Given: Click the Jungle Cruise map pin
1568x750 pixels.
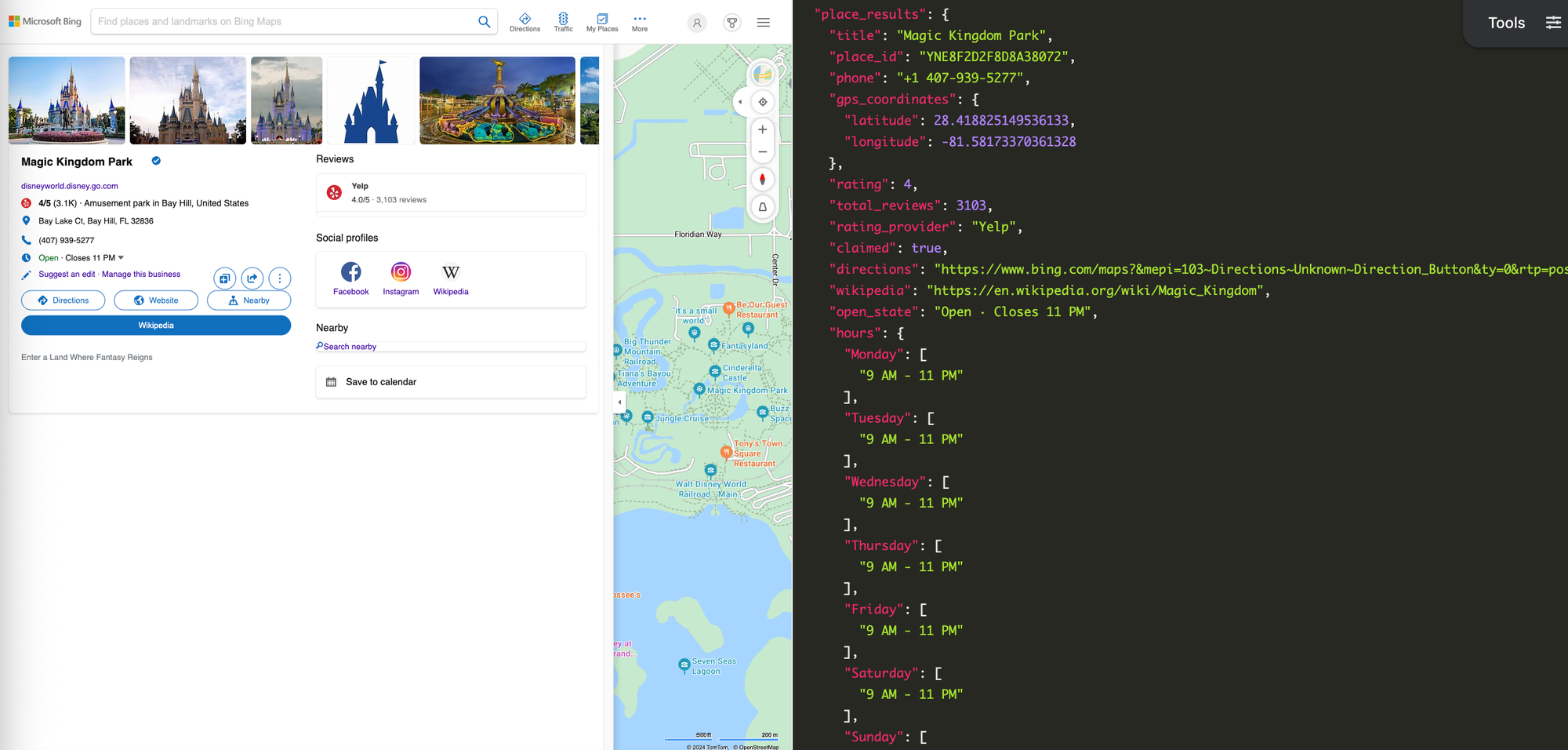Looking at the screenshot, I should (648, 417).
